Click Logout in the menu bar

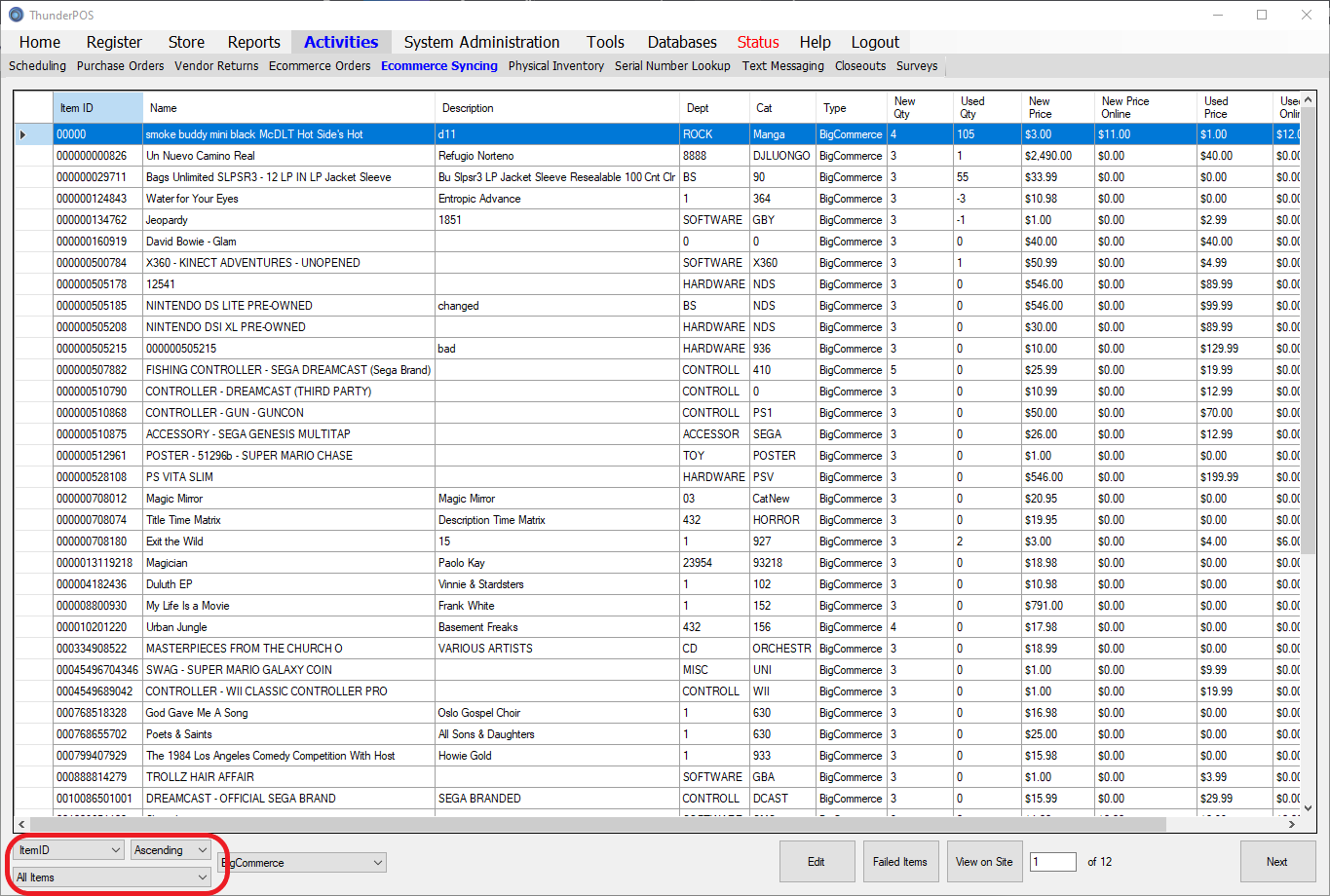875,42
